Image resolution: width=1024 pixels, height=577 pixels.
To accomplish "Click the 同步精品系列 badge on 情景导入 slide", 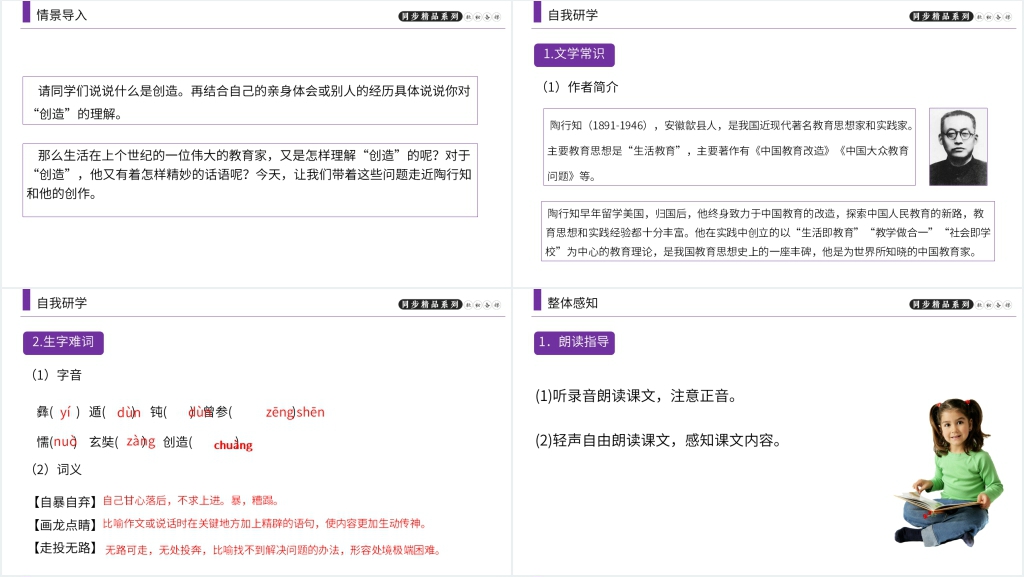I will (x=430, y=16).
